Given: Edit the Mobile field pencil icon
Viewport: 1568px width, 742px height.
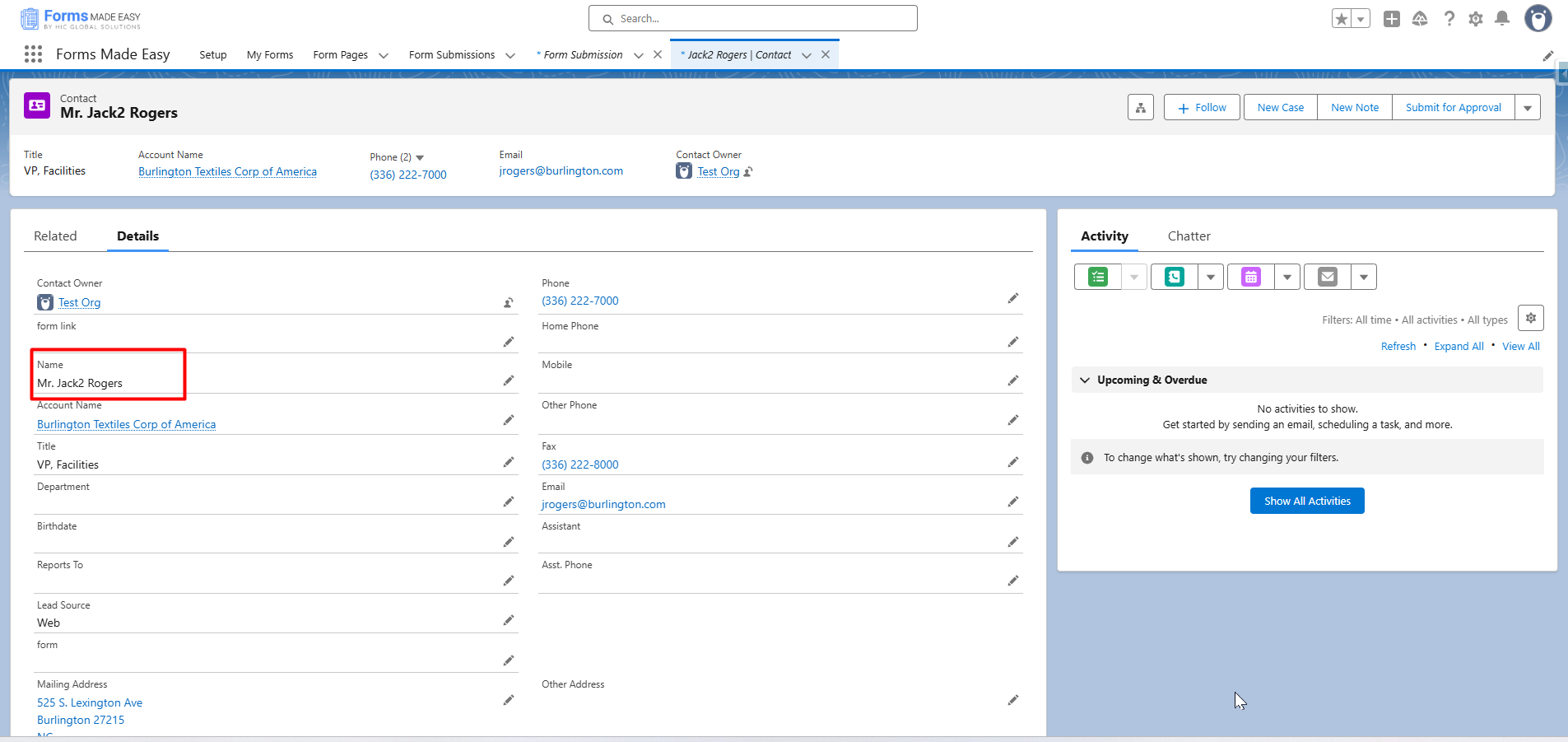Looking at the screenshot, I should tap(1013, 380).
